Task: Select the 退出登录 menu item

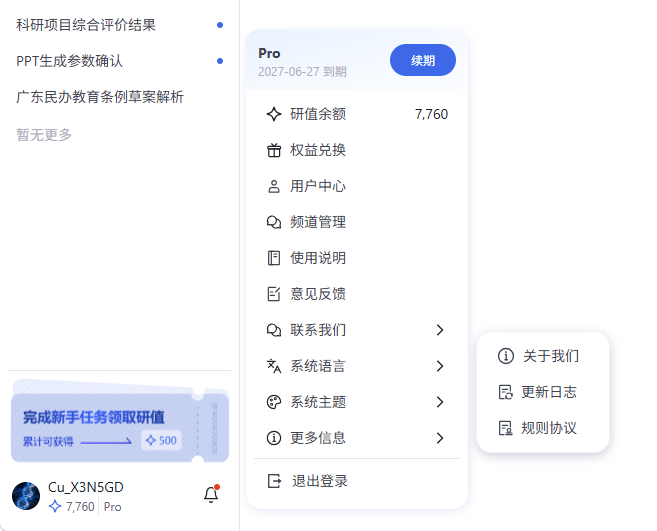Action: 357,481
